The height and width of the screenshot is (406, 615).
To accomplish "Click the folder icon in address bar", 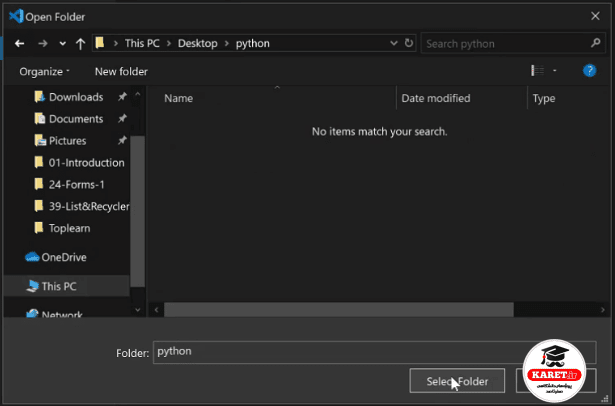I will [100, 43].
